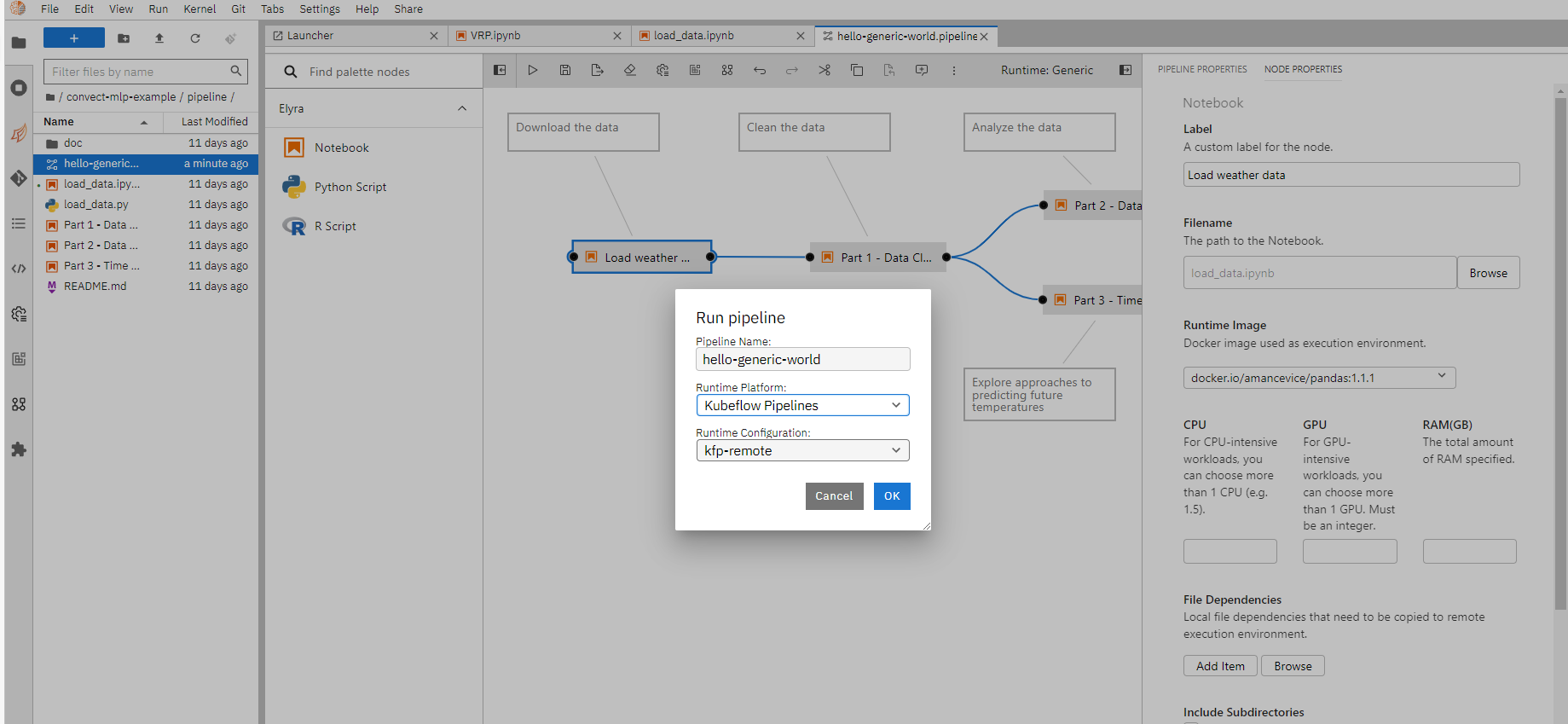The image size is (1568, 724).
Task: Switch to the VRP.ipynb tab
Action: [x=539, y=36]
